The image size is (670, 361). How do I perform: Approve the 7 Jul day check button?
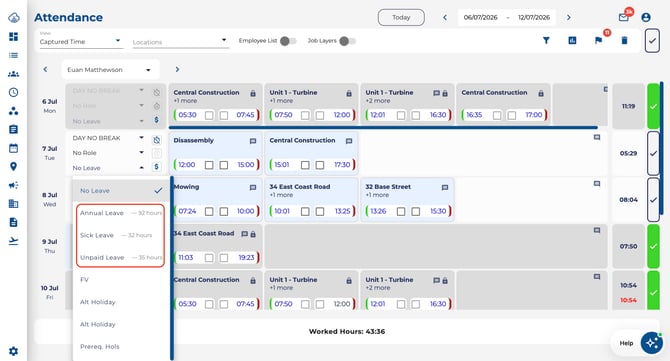pyautogui.click(x=653, y=153)
